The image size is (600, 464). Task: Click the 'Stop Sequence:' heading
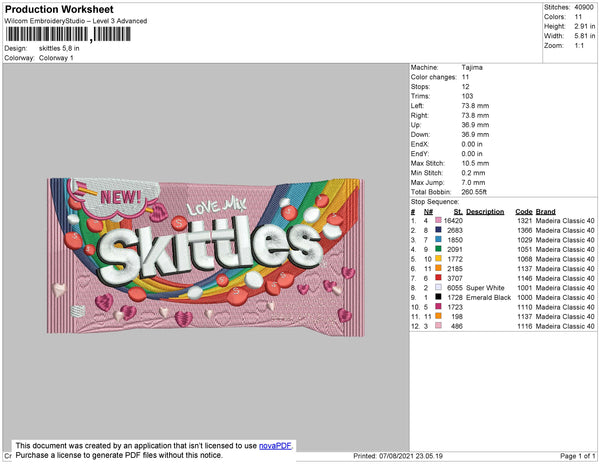(x=435, y=202)
